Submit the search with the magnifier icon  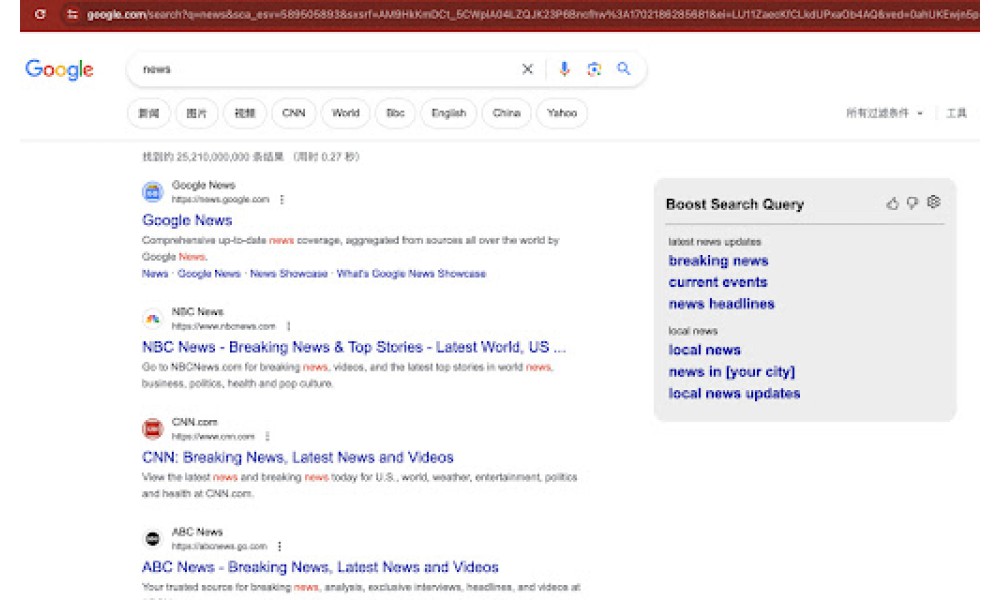[x=624, y=68]
